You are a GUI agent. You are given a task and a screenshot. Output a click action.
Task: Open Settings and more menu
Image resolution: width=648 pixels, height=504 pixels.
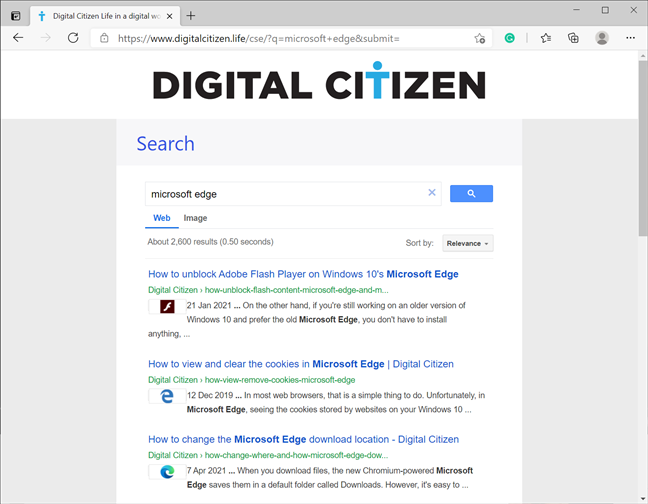[x=630, y=38]
